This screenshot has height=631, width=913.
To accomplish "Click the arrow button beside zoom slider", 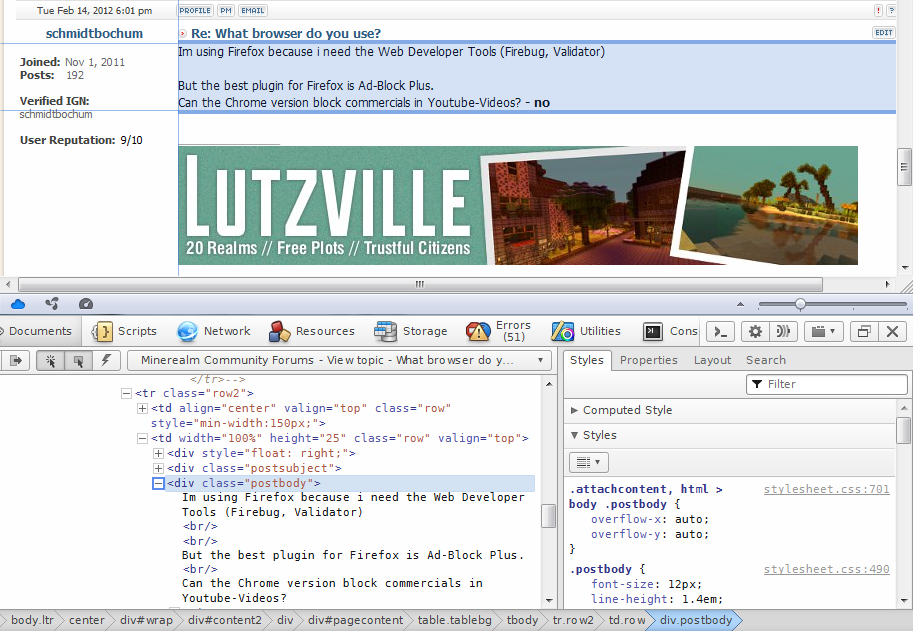I will point(741,304).
